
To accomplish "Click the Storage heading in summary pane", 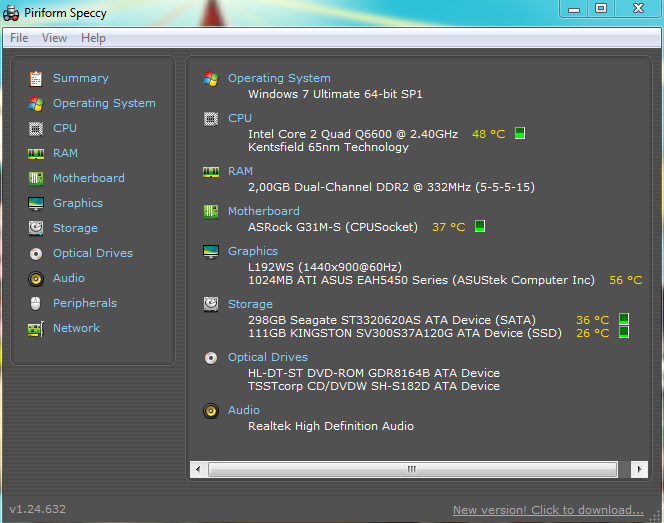I will tap(250, 304).
